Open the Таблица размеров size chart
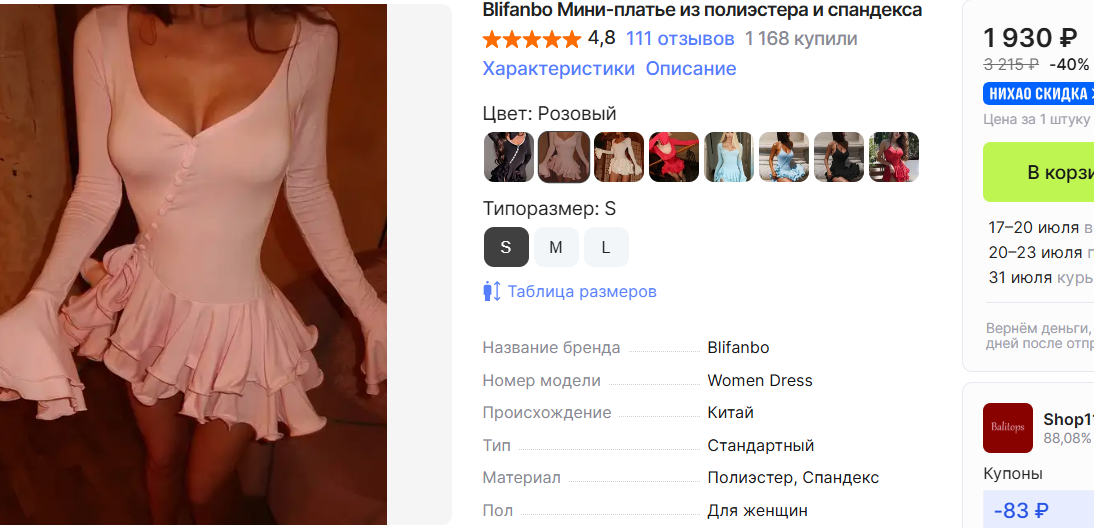The image size is (1094, 528). tap(582, 292)
